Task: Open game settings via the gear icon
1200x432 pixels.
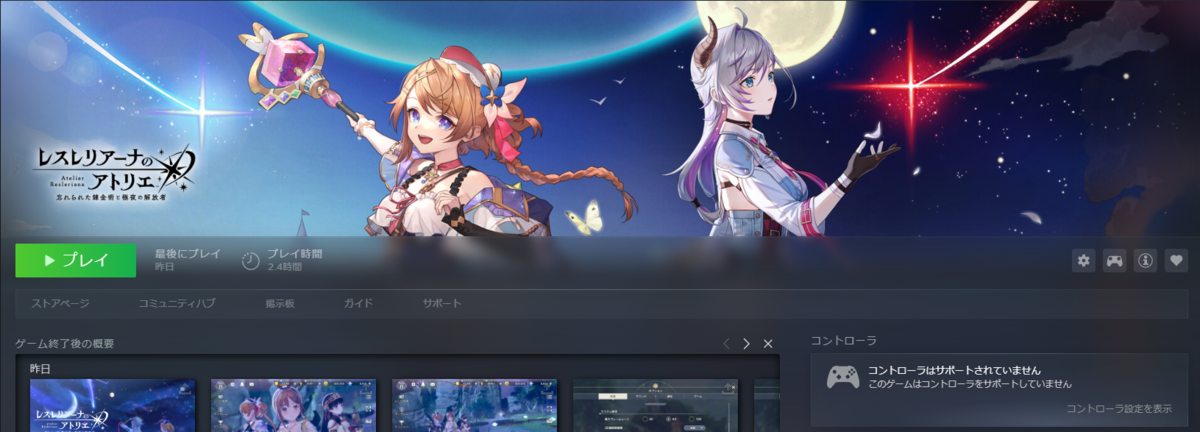Action: (x=1083, y=261)
